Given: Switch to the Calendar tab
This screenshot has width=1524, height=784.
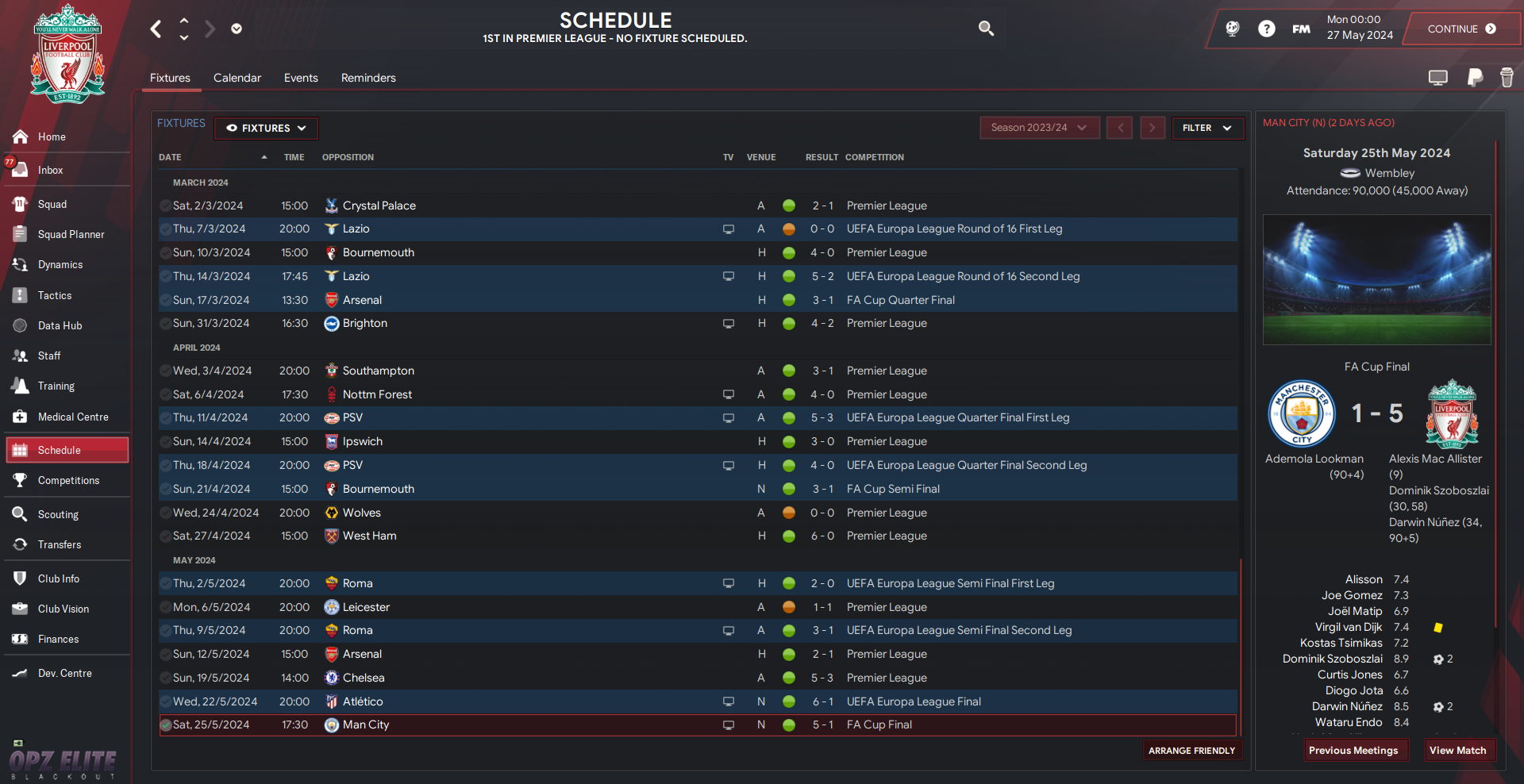Looking at the screenshot, I should (237, 78).
